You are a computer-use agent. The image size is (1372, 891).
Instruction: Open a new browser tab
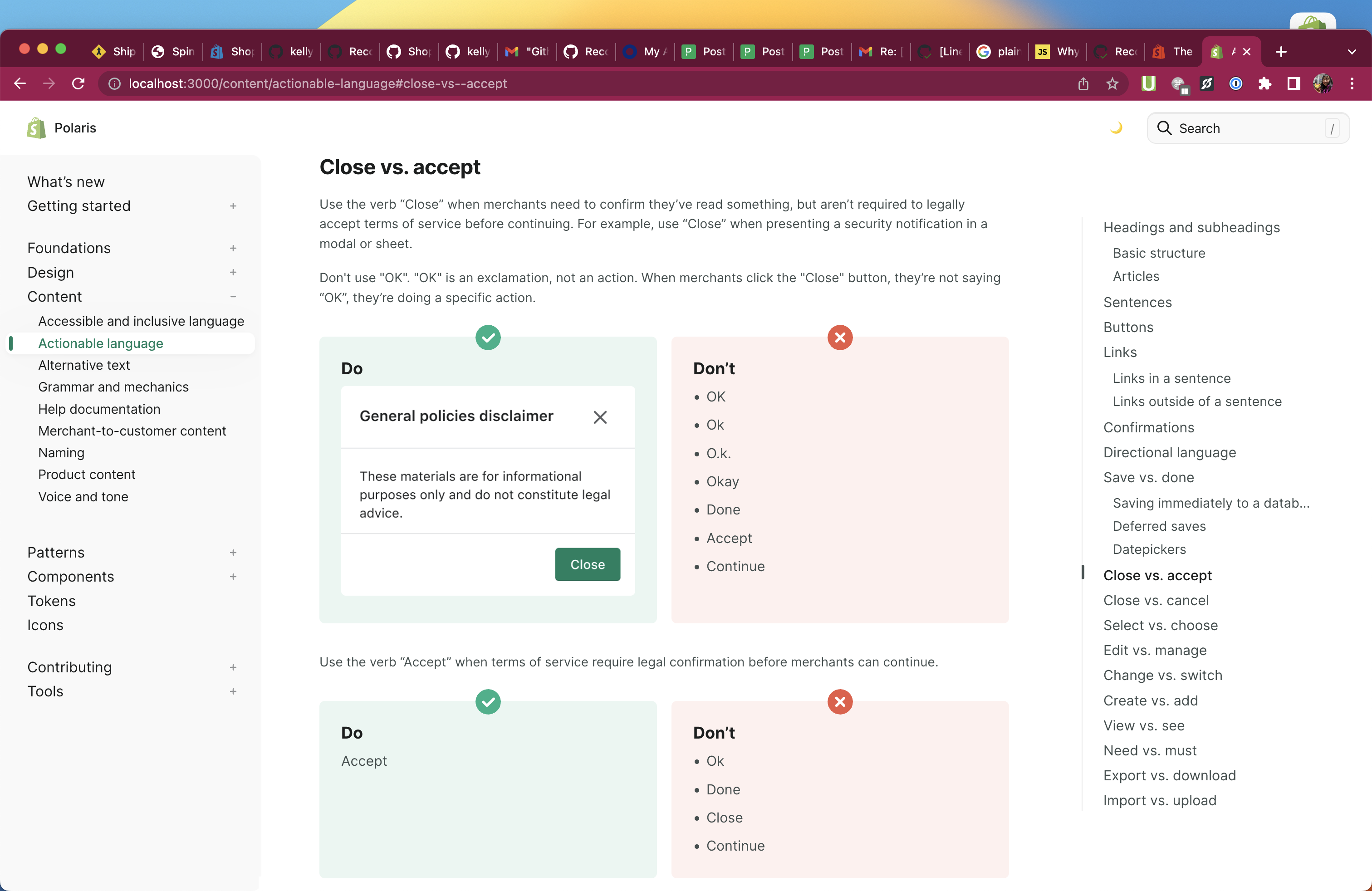pyautogui.click(x=1281, y=52)
